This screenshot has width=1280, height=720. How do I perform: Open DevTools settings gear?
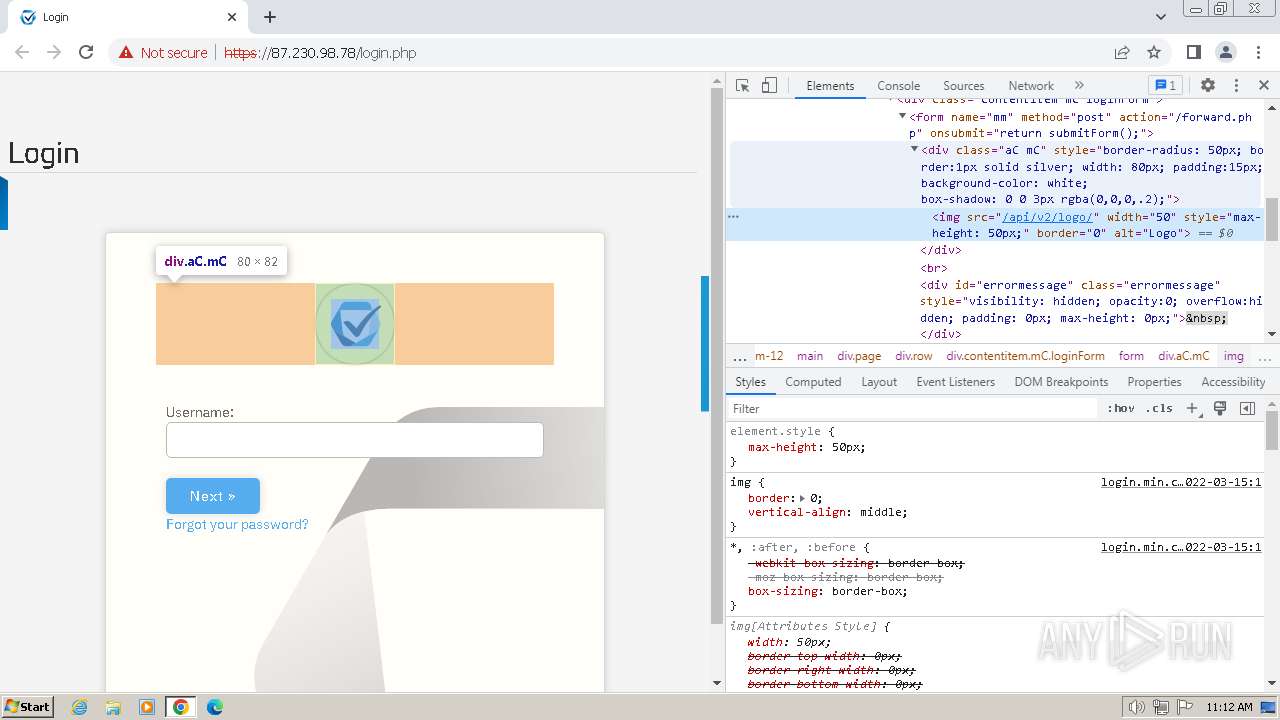point(1208,86)
